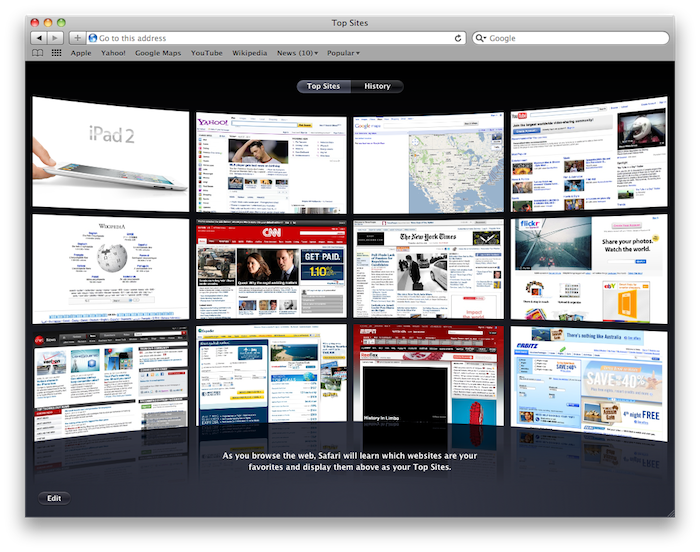
Task: Open the iPad 2 Apple thumbnail
Action: [x=111, y=154]
